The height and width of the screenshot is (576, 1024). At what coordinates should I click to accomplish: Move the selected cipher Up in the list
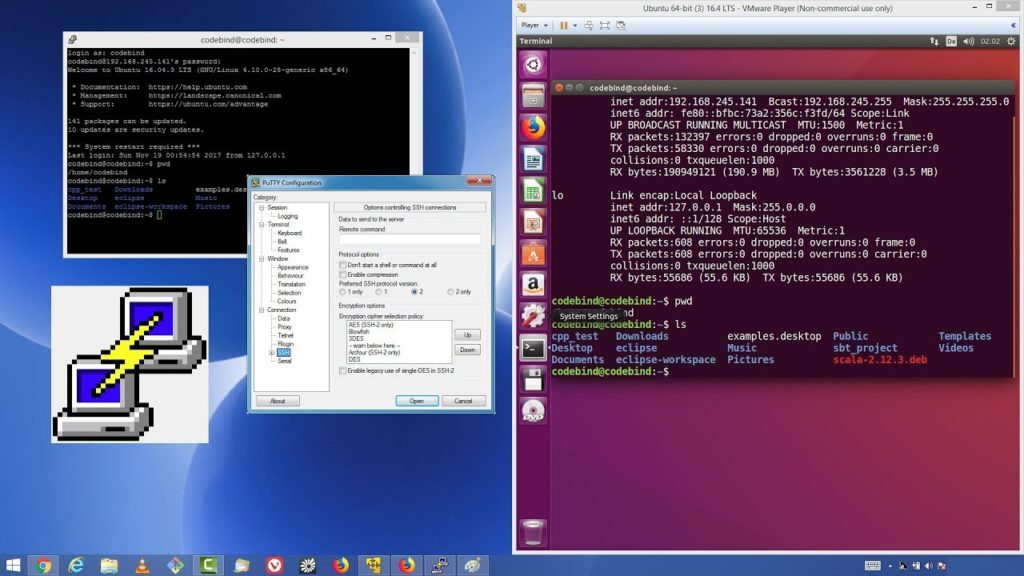(x=468, y=335)
